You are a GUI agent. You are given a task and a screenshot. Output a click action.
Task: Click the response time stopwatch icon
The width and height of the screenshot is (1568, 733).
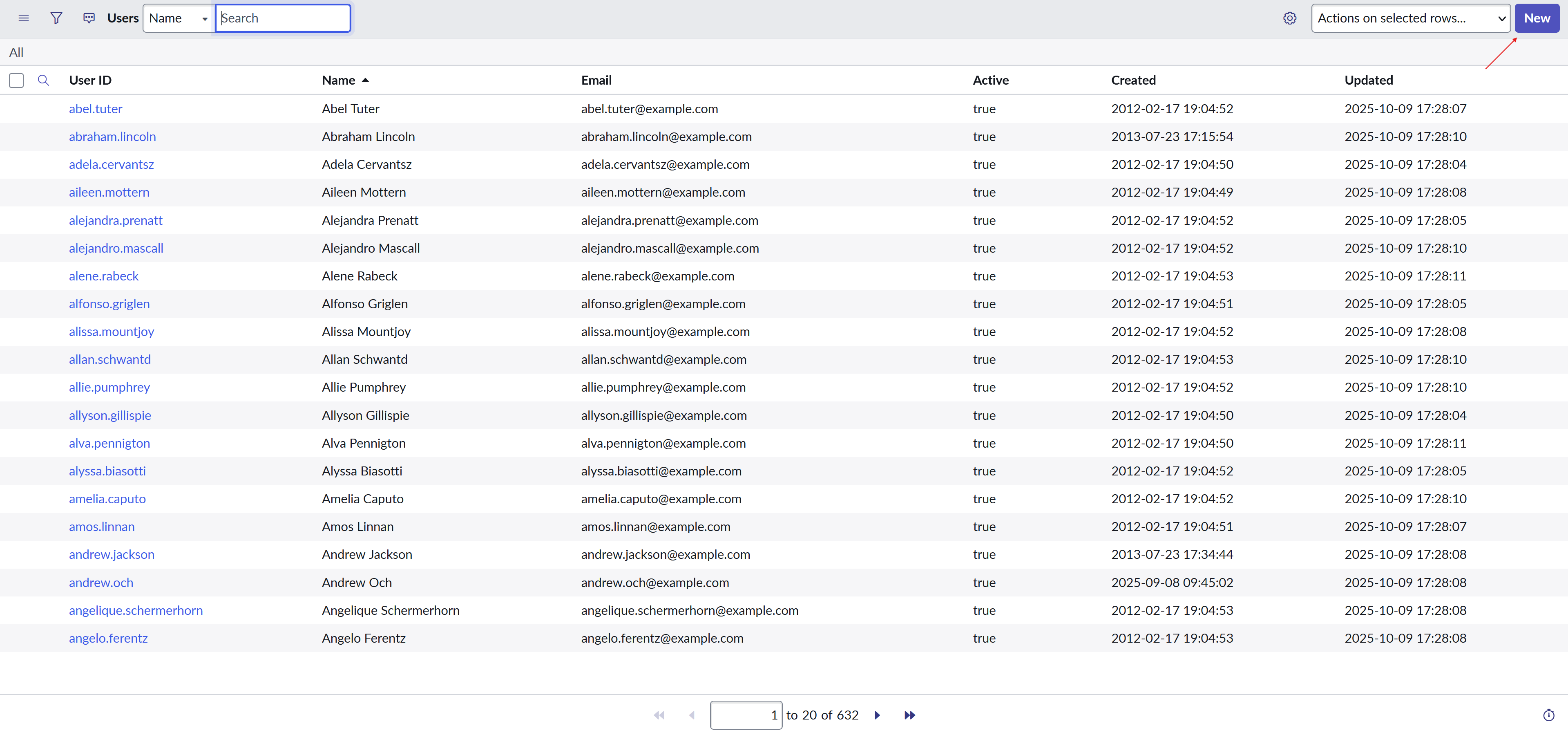[x=1548, y=715]
